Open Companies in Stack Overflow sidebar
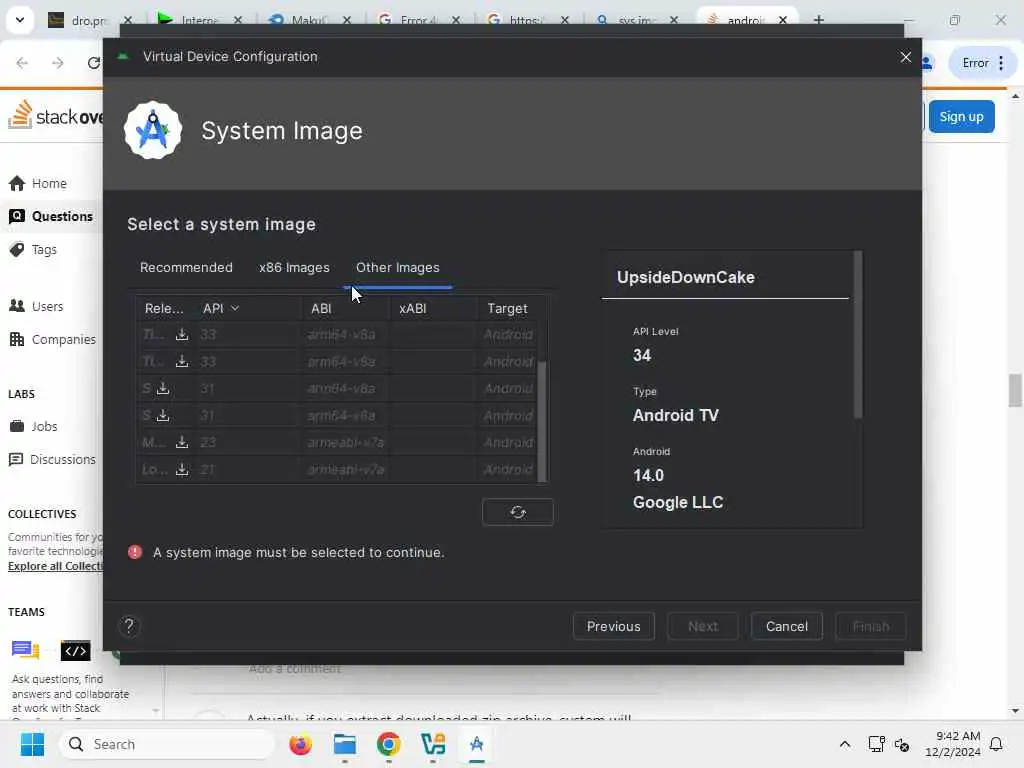1024x768 pixels. click(x=53, y=340)
